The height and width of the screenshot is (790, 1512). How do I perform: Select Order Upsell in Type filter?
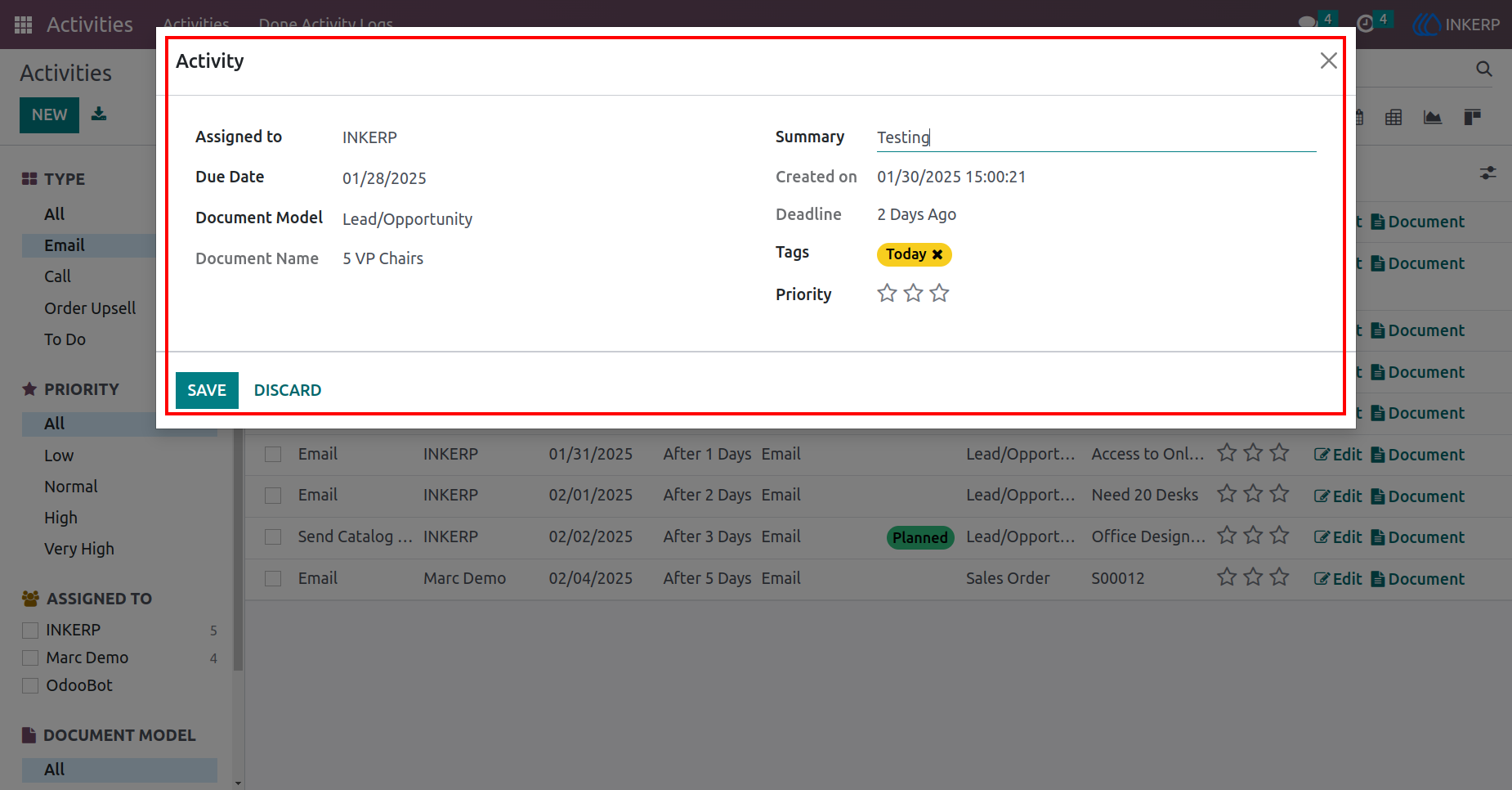90,308
